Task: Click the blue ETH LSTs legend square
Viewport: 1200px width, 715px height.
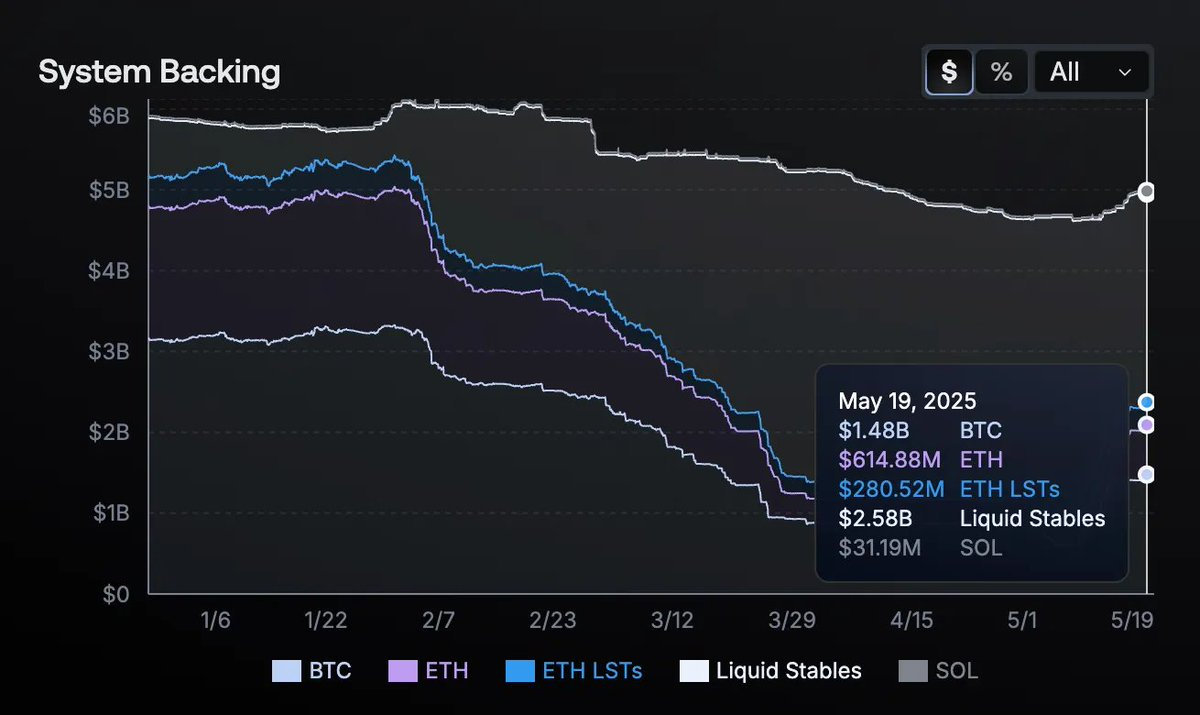Action: (x=521, y=670)
